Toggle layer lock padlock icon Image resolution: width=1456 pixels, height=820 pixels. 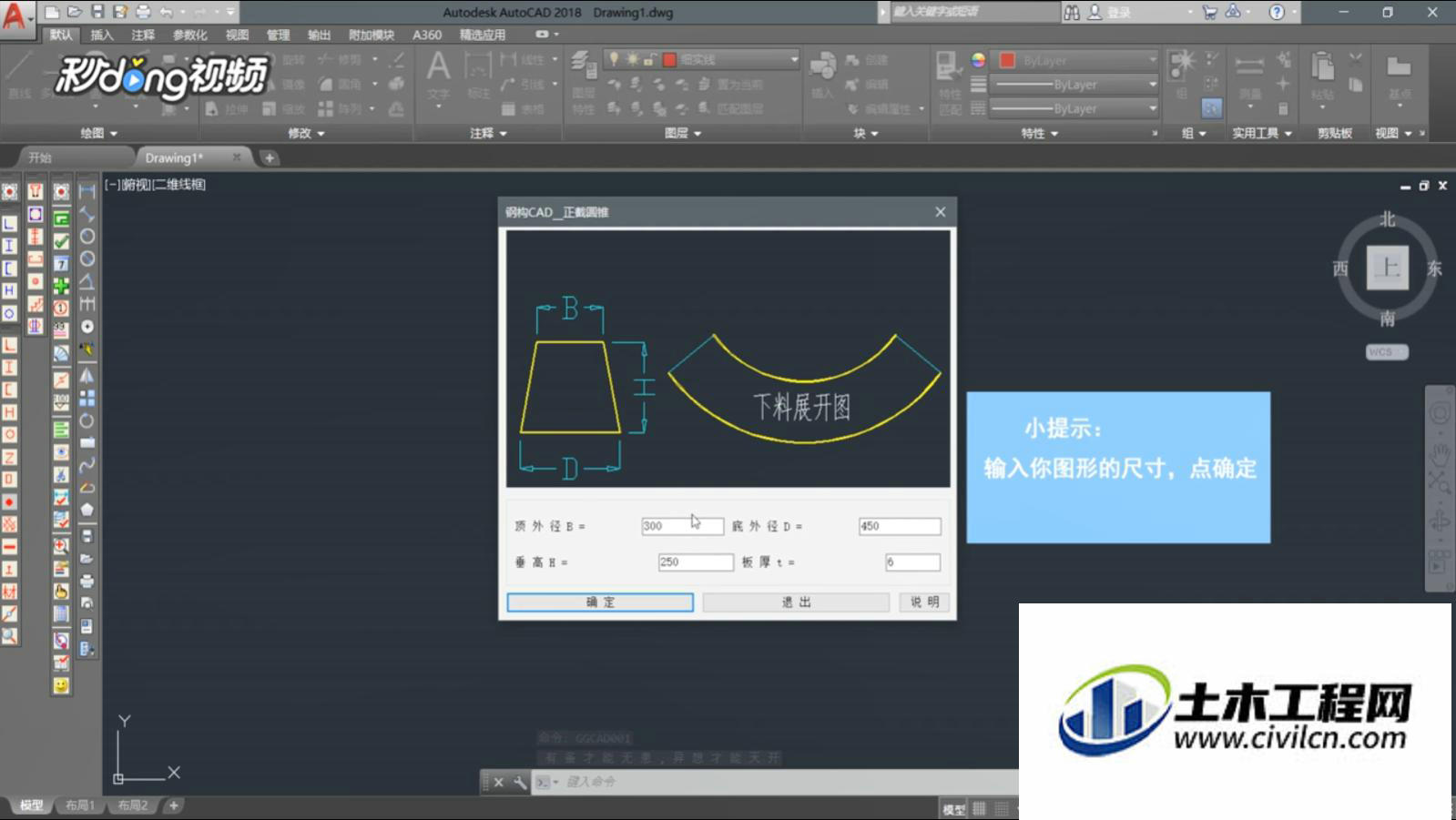(x=649, y=59)
